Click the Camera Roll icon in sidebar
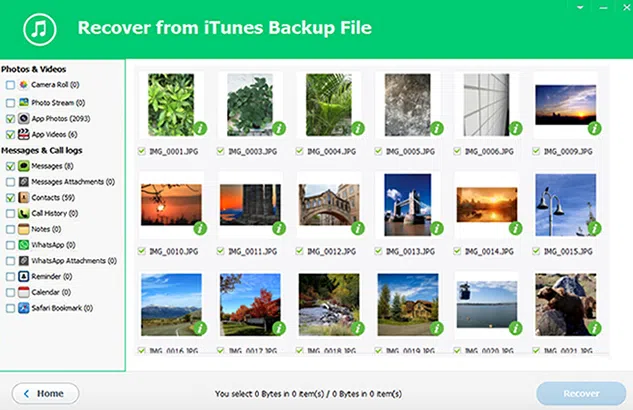 [x=22, y=86]
